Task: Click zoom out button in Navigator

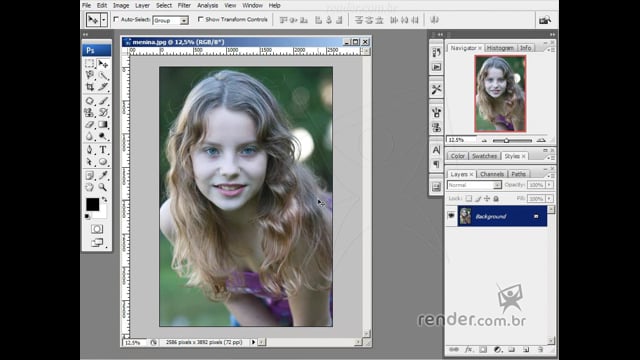Action: pyautogui.click(x=484, y=140)
